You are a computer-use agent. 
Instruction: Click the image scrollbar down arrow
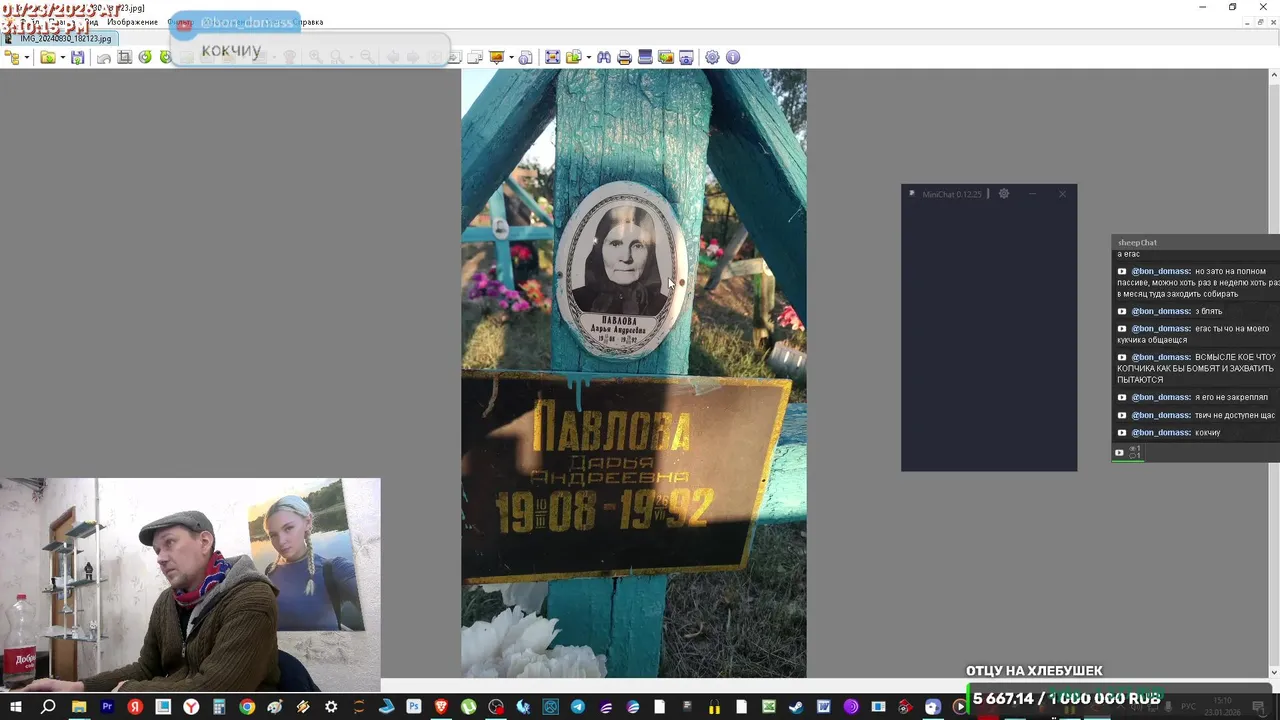coord(1274,672)
